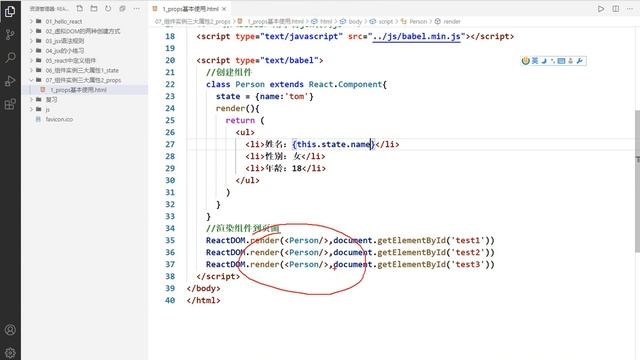Click the script breadcrumb item
This screenshot has width=640, height=360.
pos(385,21)
